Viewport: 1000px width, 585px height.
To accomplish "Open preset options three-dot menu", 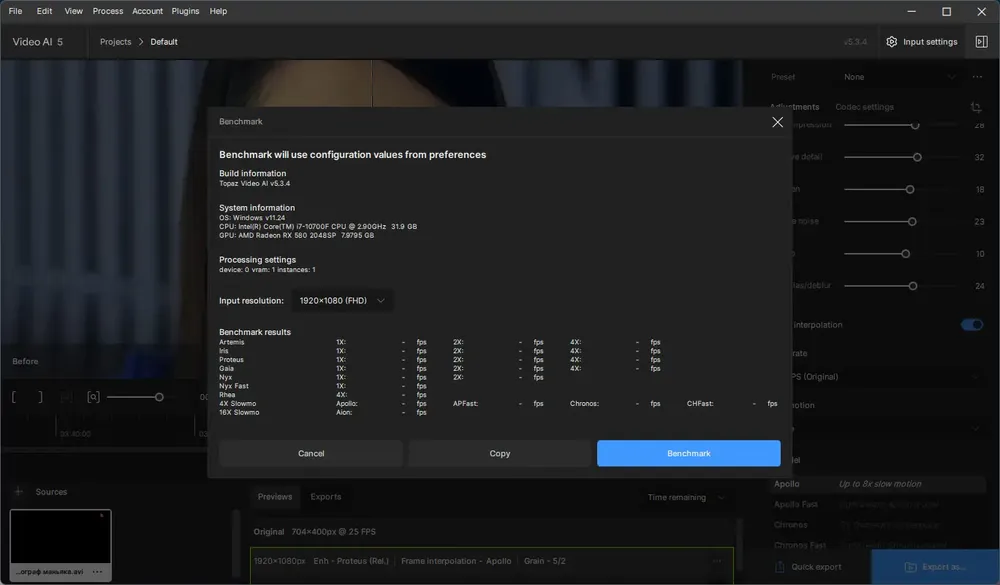I will (x=977, y=77).
